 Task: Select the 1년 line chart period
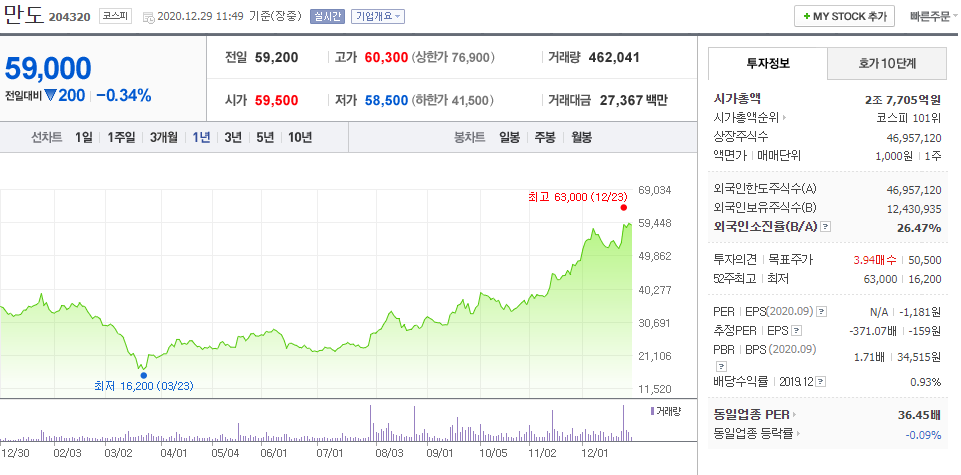coord(201,137)
